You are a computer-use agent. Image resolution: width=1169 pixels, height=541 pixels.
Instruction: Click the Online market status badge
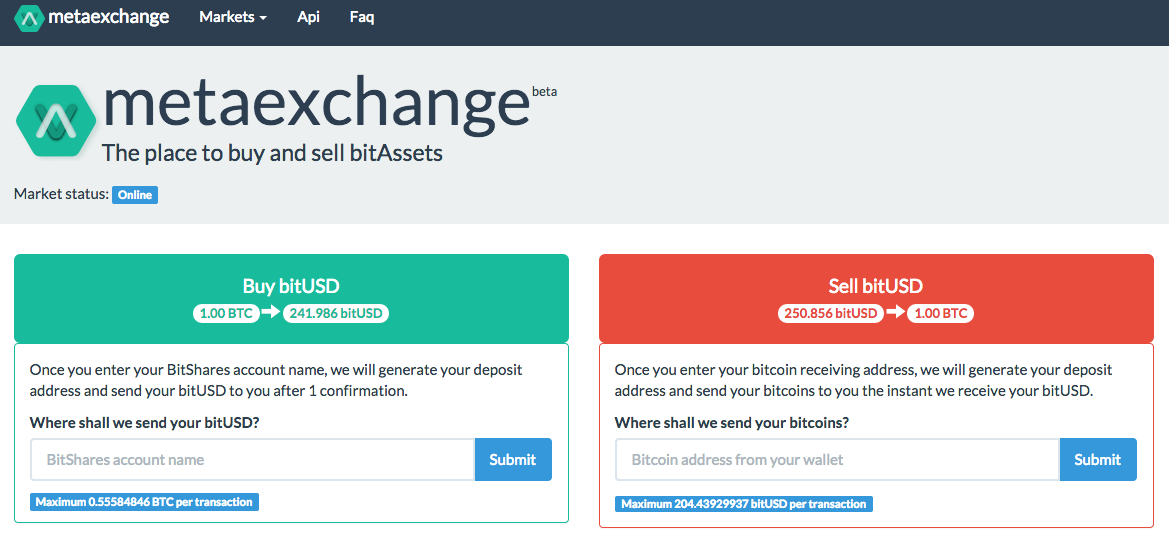tap(135, 195)
